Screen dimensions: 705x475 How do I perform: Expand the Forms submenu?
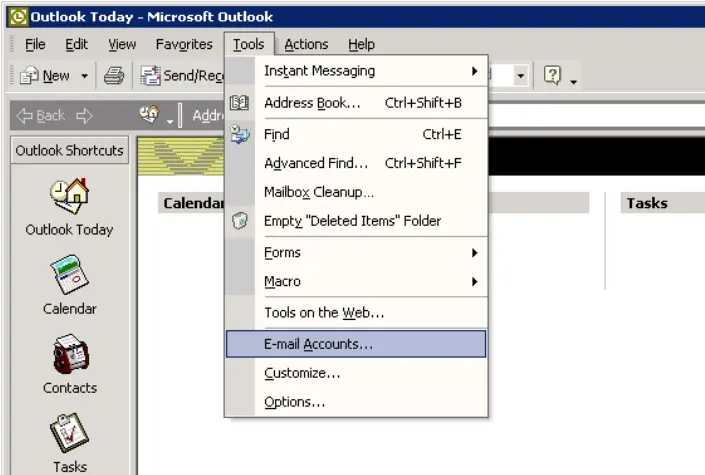pos(356,252)
